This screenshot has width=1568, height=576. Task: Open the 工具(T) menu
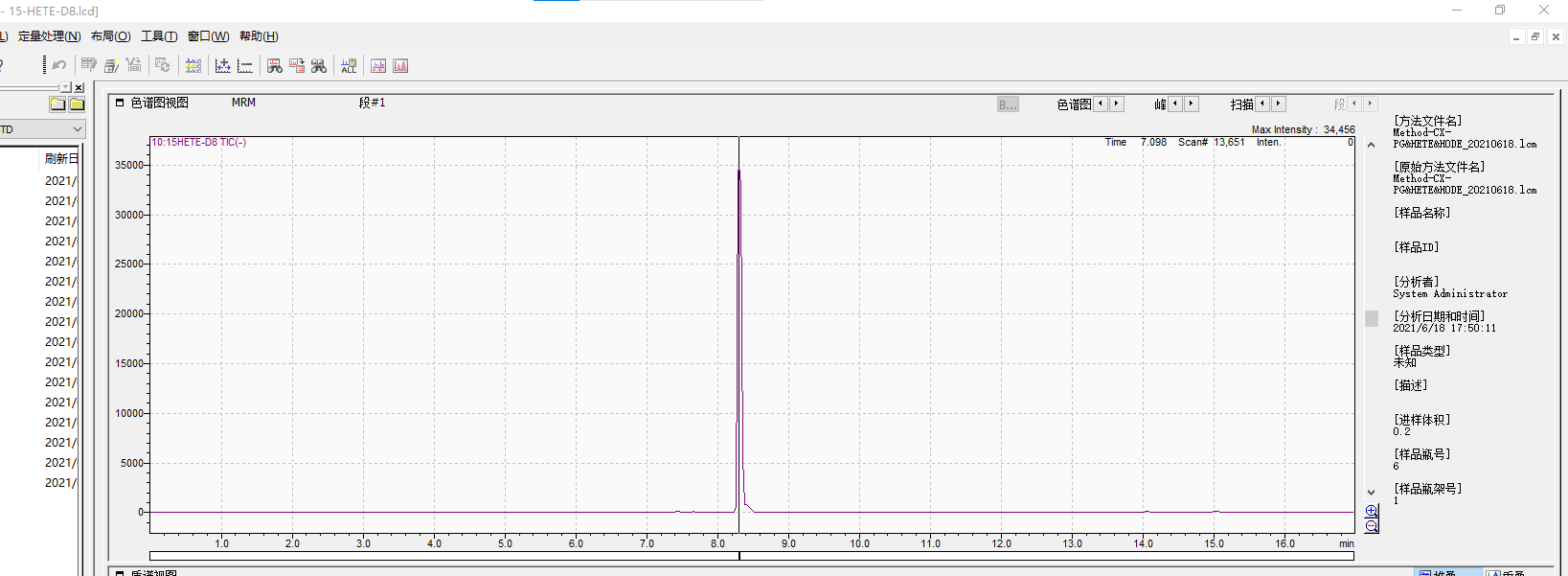[159, 36]
